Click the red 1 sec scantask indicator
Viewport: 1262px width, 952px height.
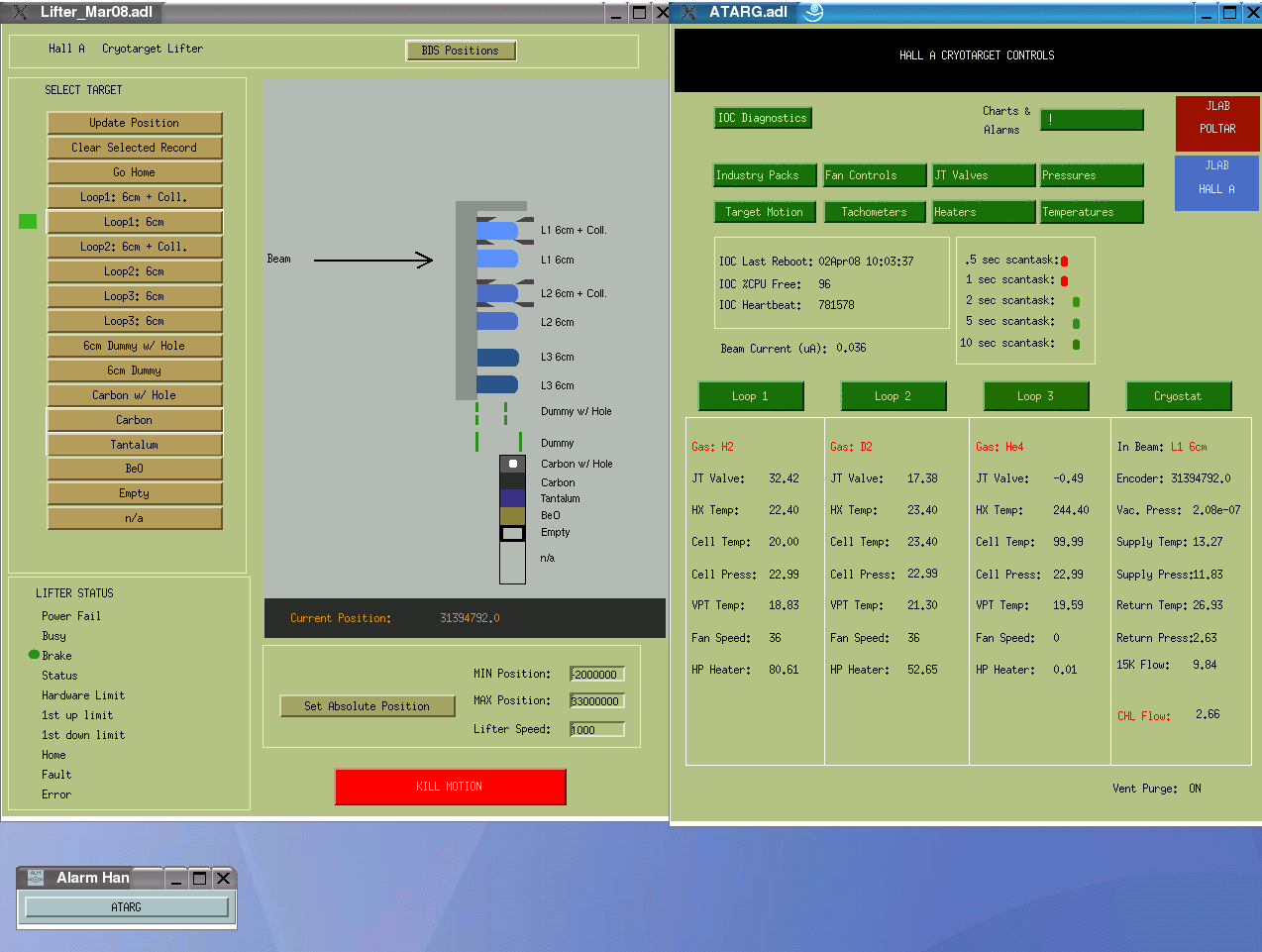[x=1065, y=281]
